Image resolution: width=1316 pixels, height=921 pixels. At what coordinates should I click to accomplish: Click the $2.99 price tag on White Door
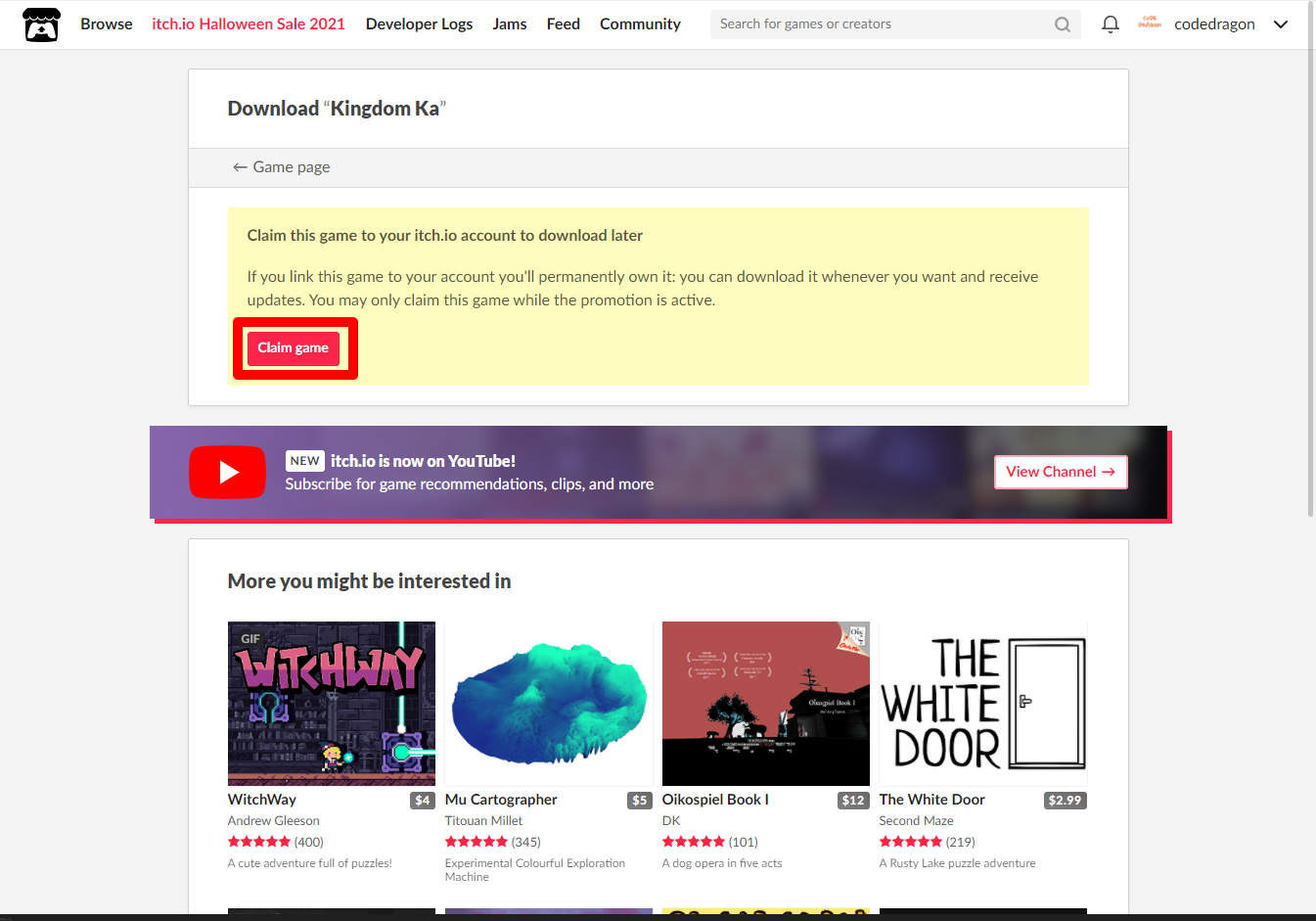click(1065, 801)
